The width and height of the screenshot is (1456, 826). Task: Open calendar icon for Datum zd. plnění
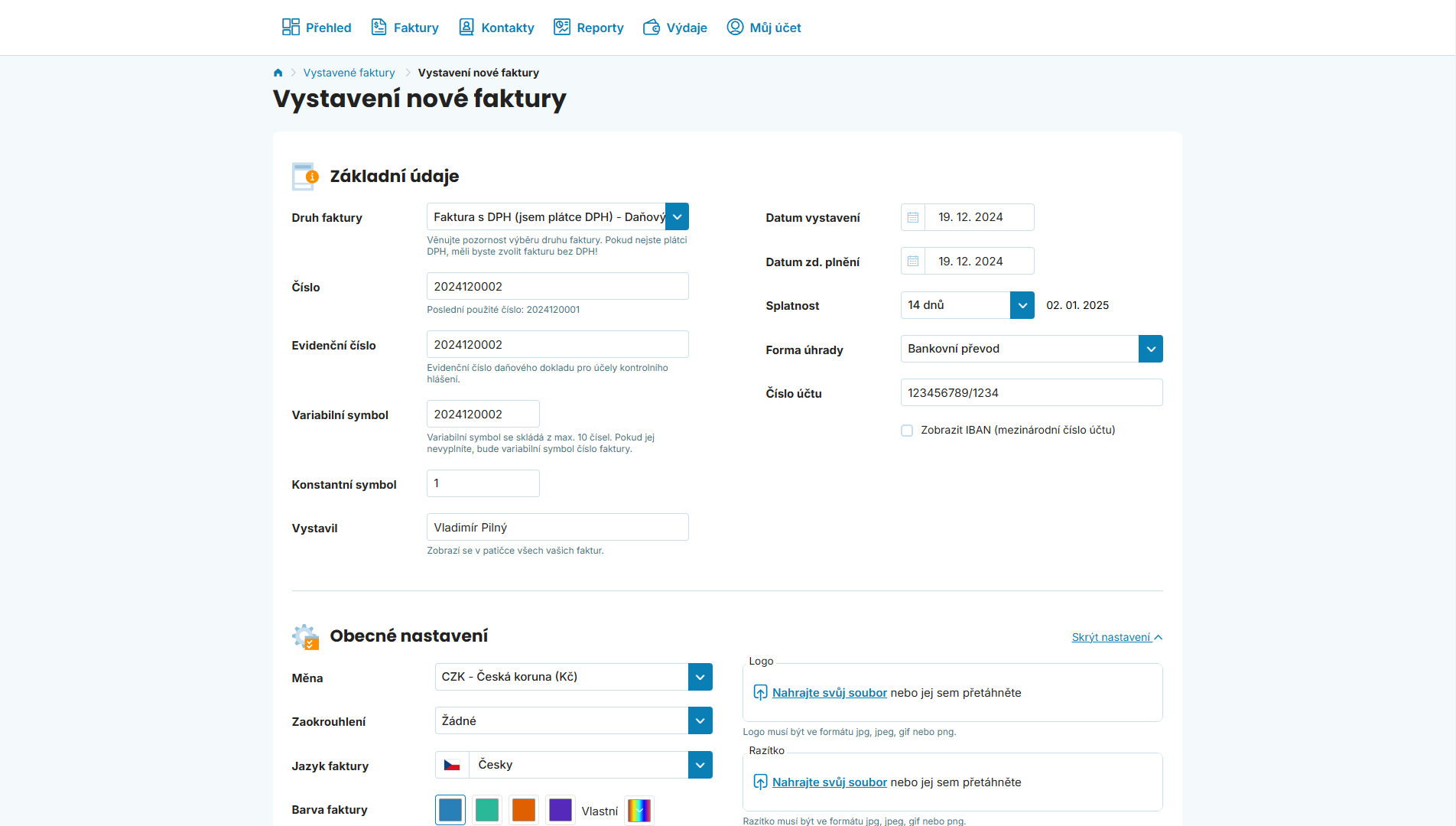coord(913,261)
